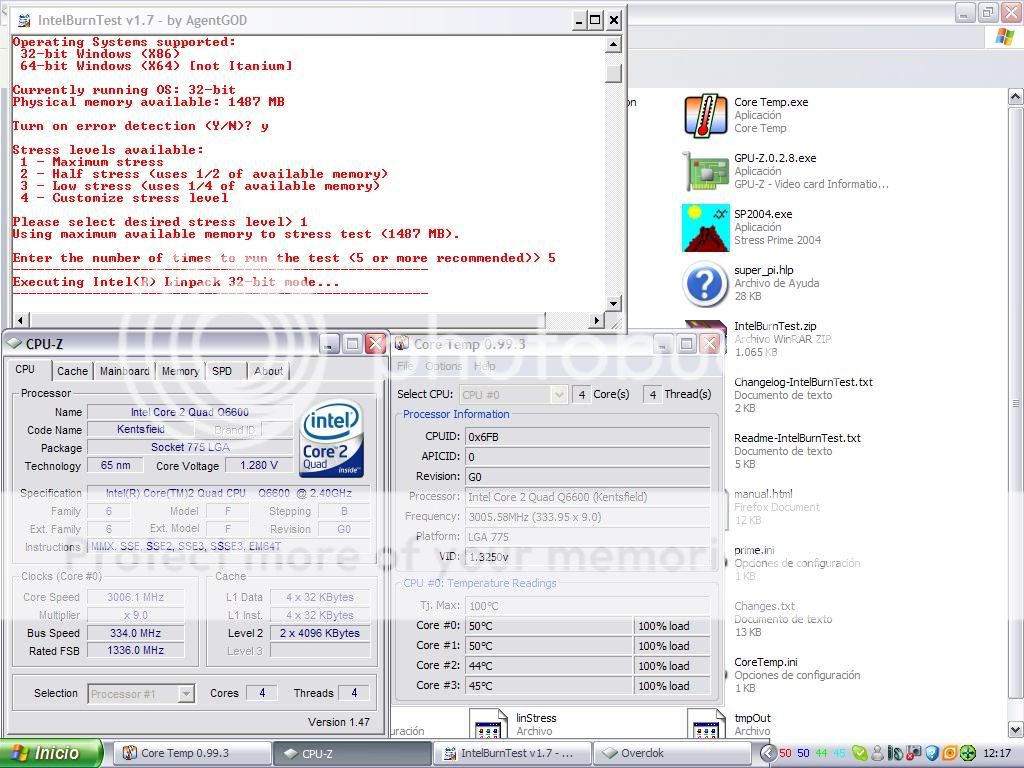
Task: Click the Rated FSB value 1336.0 MHz
Action: point(136,650)
